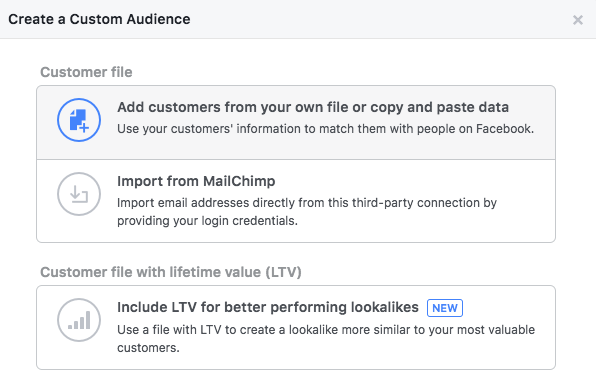This screenshot has width=596, height=380.
Task: Click the blue add-file icon
Action: click(x=79, y=120)
